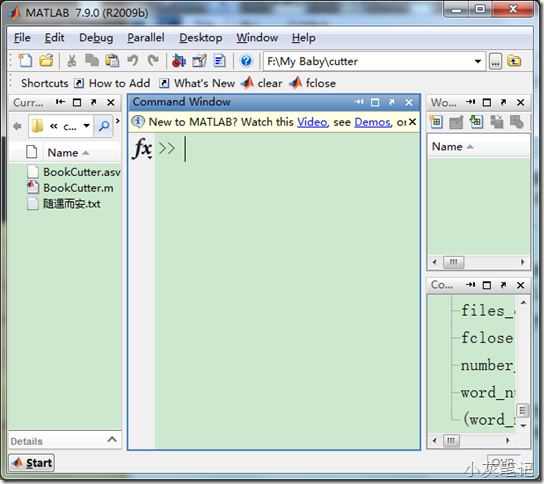Open the Help menu

click(x=304, y=37)
